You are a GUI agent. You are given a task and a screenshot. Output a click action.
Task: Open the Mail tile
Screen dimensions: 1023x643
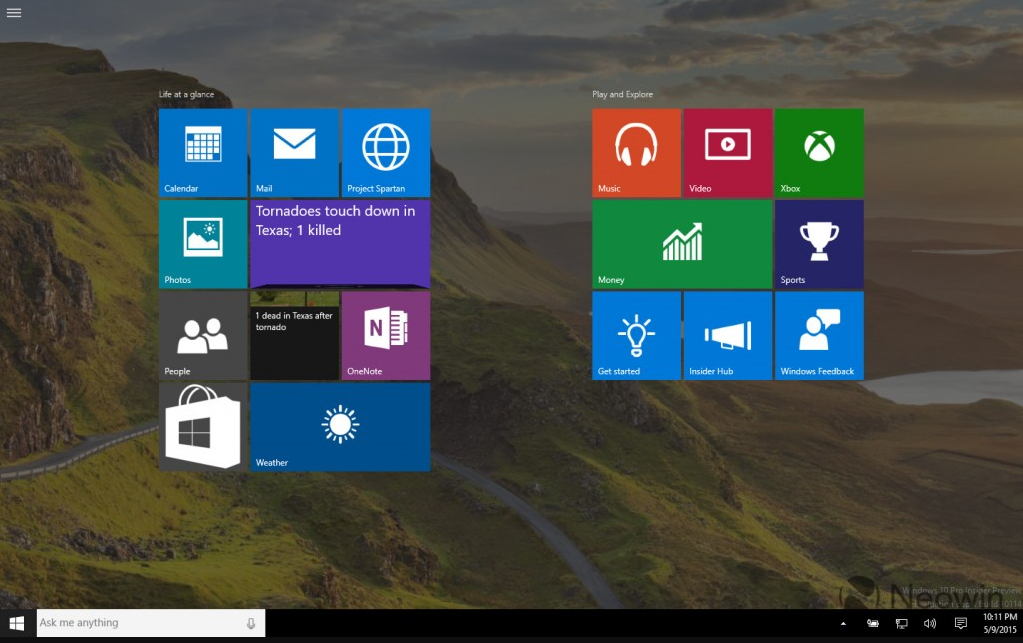tap(294, 153)
